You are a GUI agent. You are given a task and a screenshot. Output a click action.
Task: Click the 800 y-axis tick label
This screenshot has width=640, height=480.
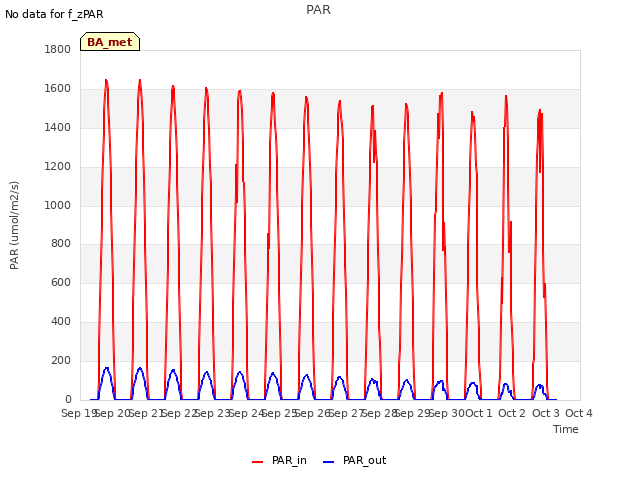point(61,244)
